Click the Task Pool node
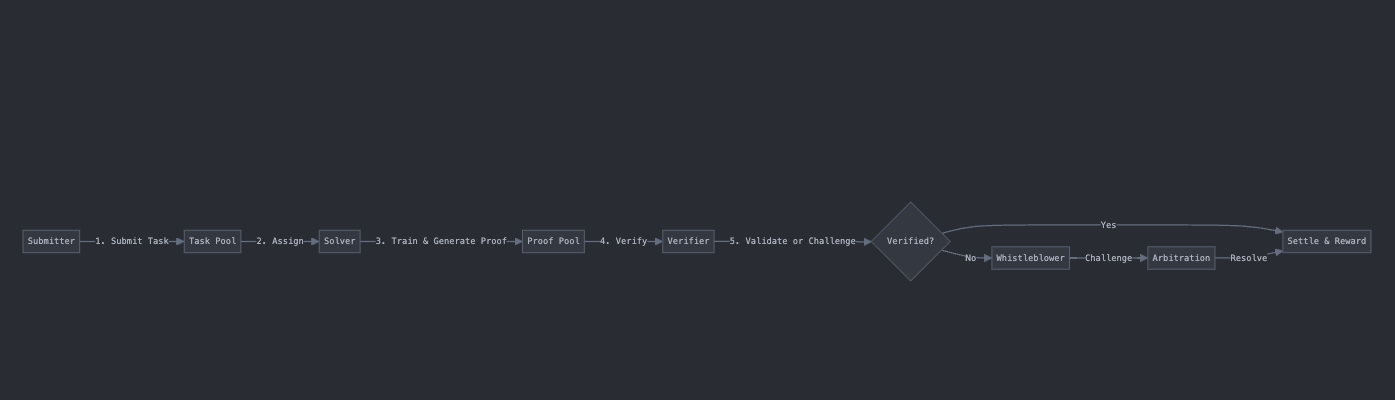 pos(213,241)
